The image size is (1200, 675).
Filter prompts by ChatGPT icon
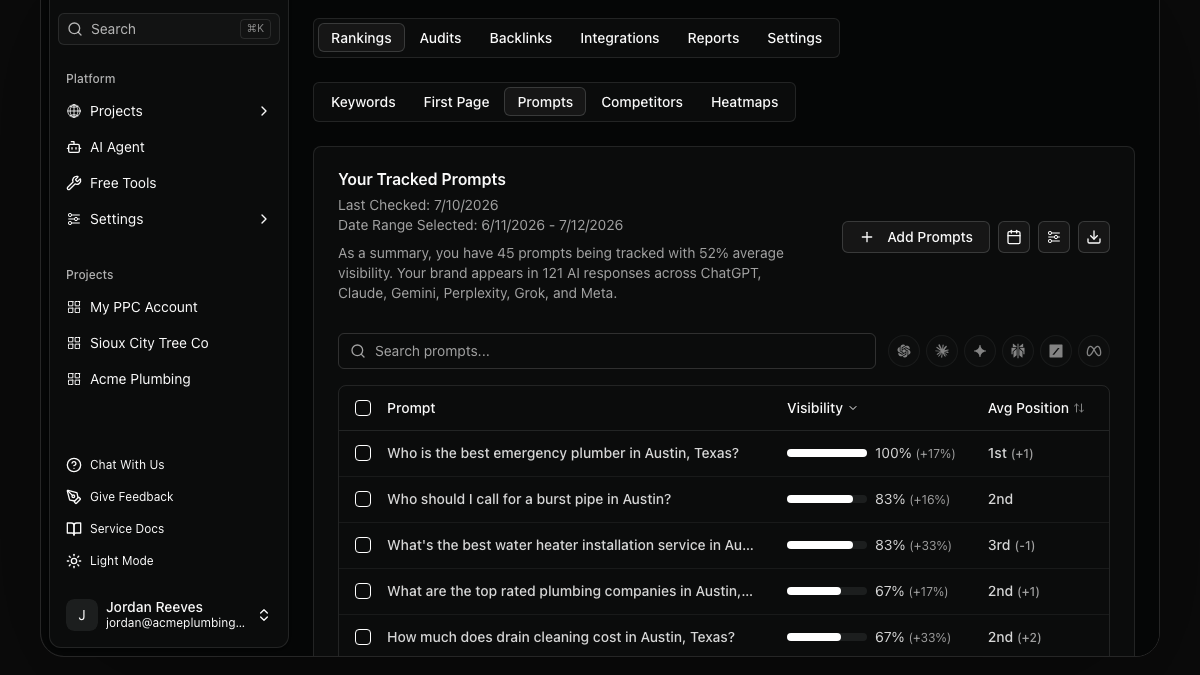coord(904,351)
